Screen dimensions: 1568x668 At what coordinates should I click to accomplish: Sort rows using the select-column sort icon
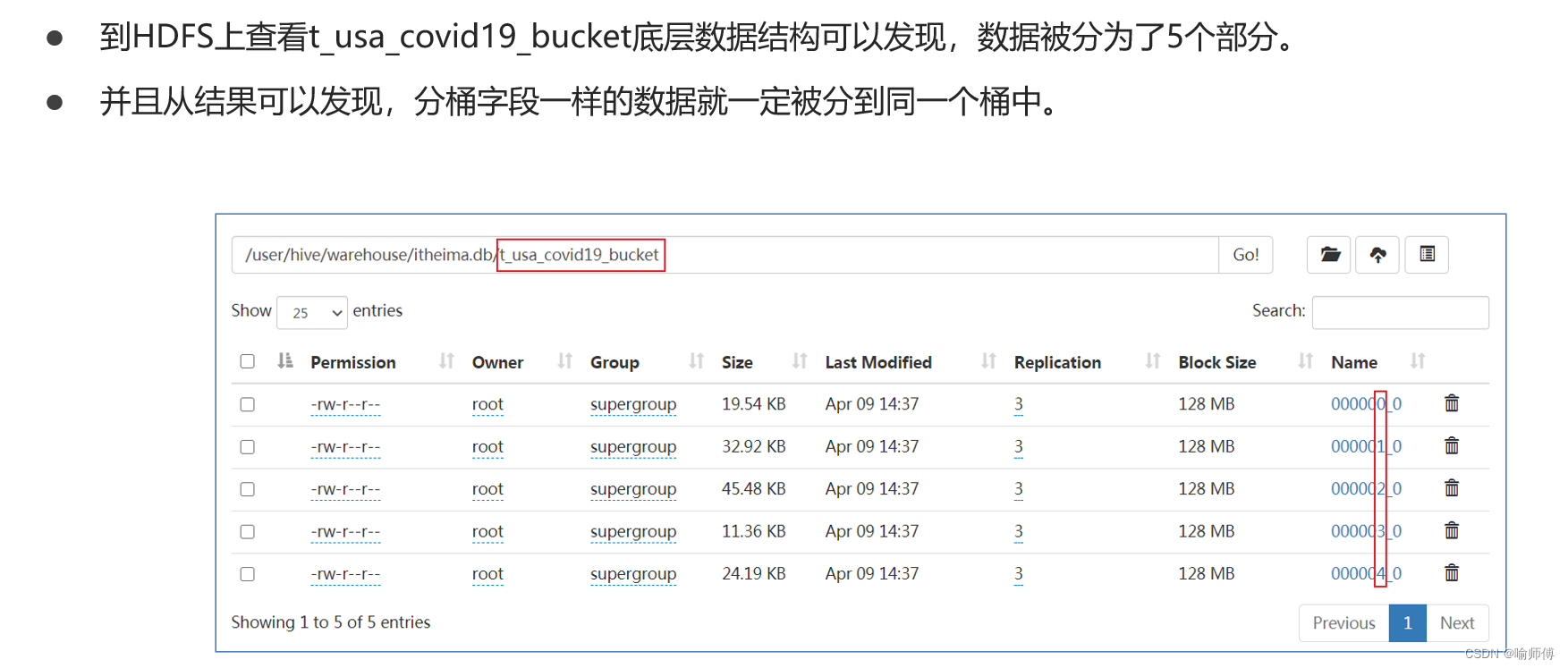click(284, 361)
